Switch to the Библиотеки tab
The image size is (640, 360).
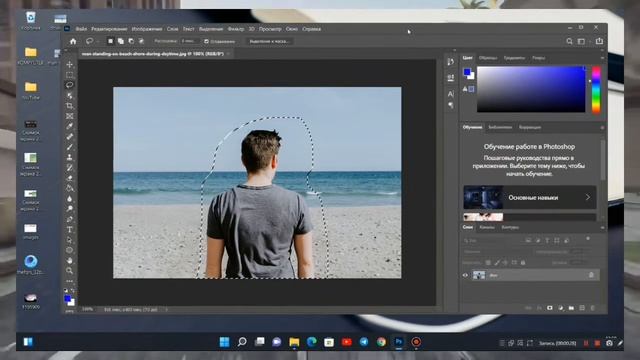click(500, 127)
